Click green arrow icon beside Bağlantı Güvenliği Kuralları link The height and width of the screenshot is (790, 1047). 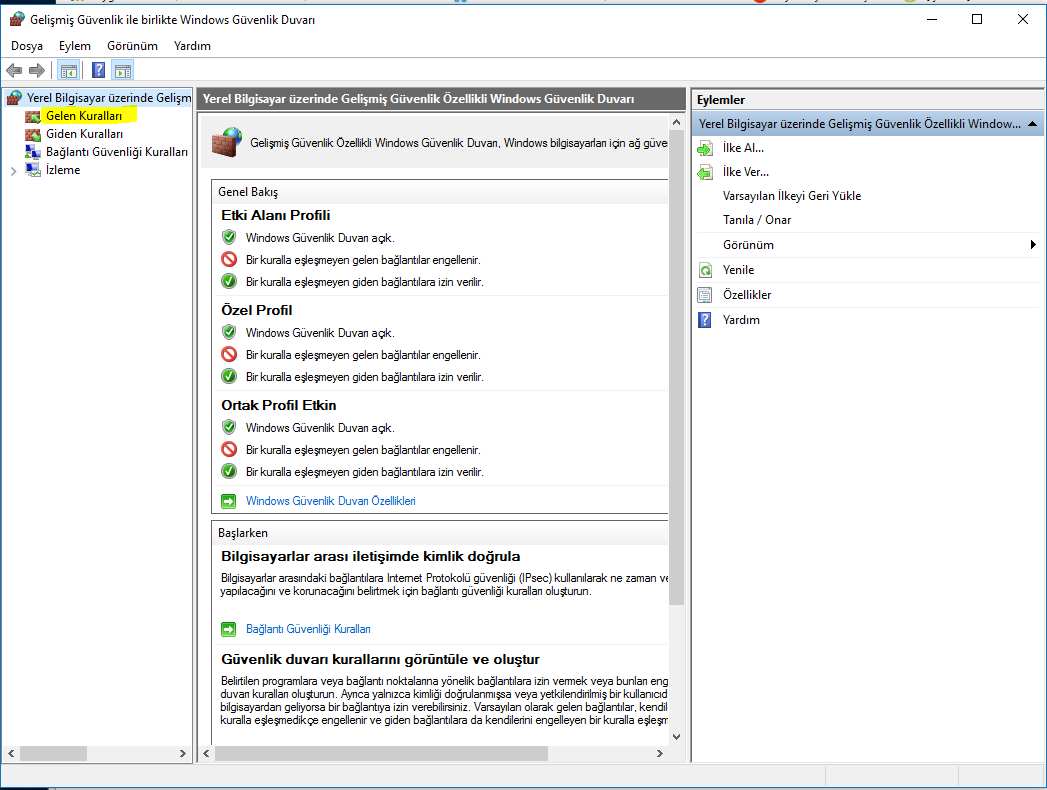[x=228, y=629]
